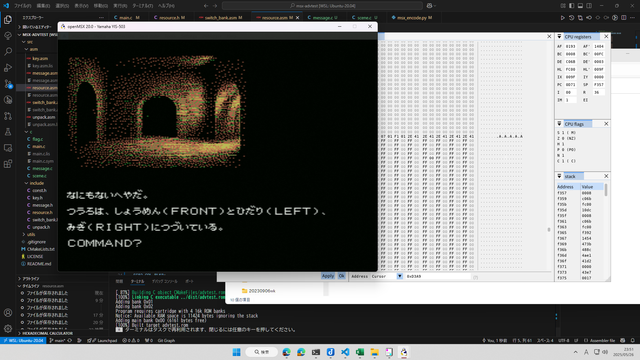Toggle the primary sidebar layout button
Viewport: 640px width, 360px height.
(x=571, y=6)
